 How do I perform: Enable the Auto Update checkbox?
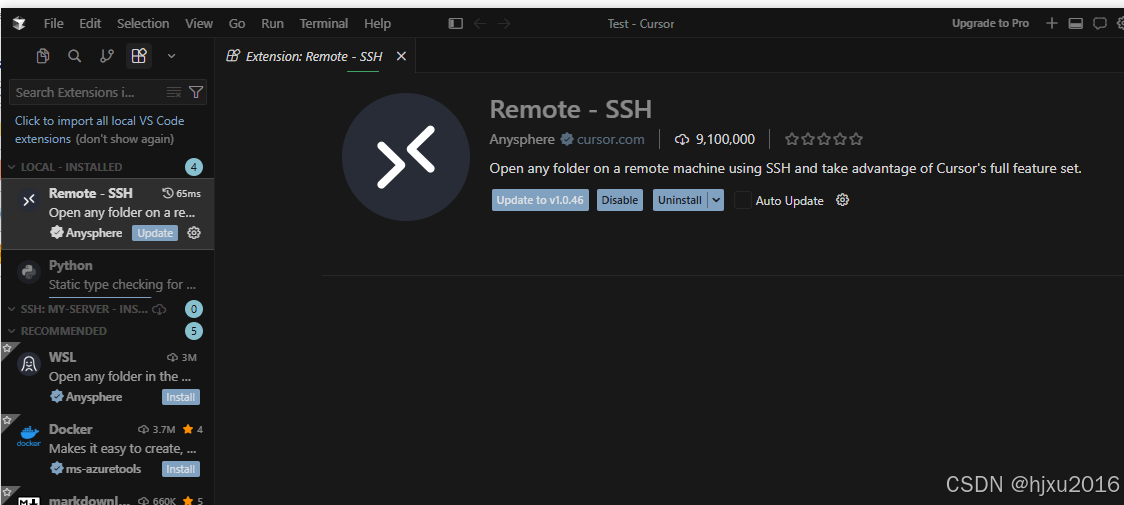pyautogui.click(x=743, y=200)
